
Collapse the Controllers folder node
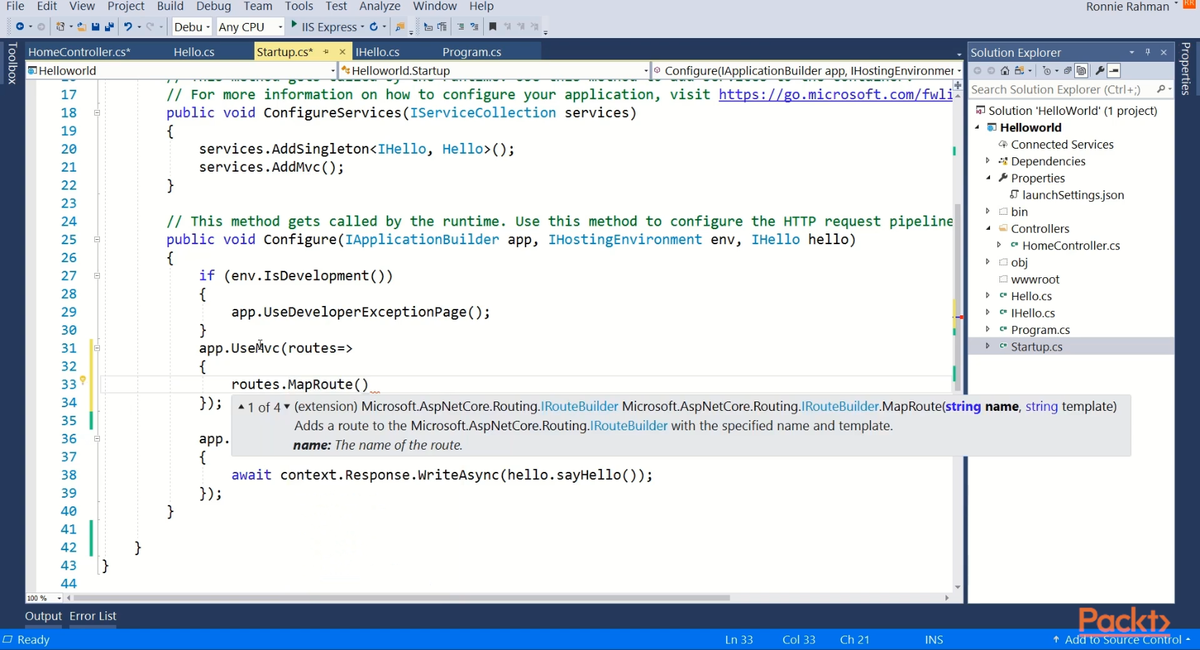pos(988,228)
